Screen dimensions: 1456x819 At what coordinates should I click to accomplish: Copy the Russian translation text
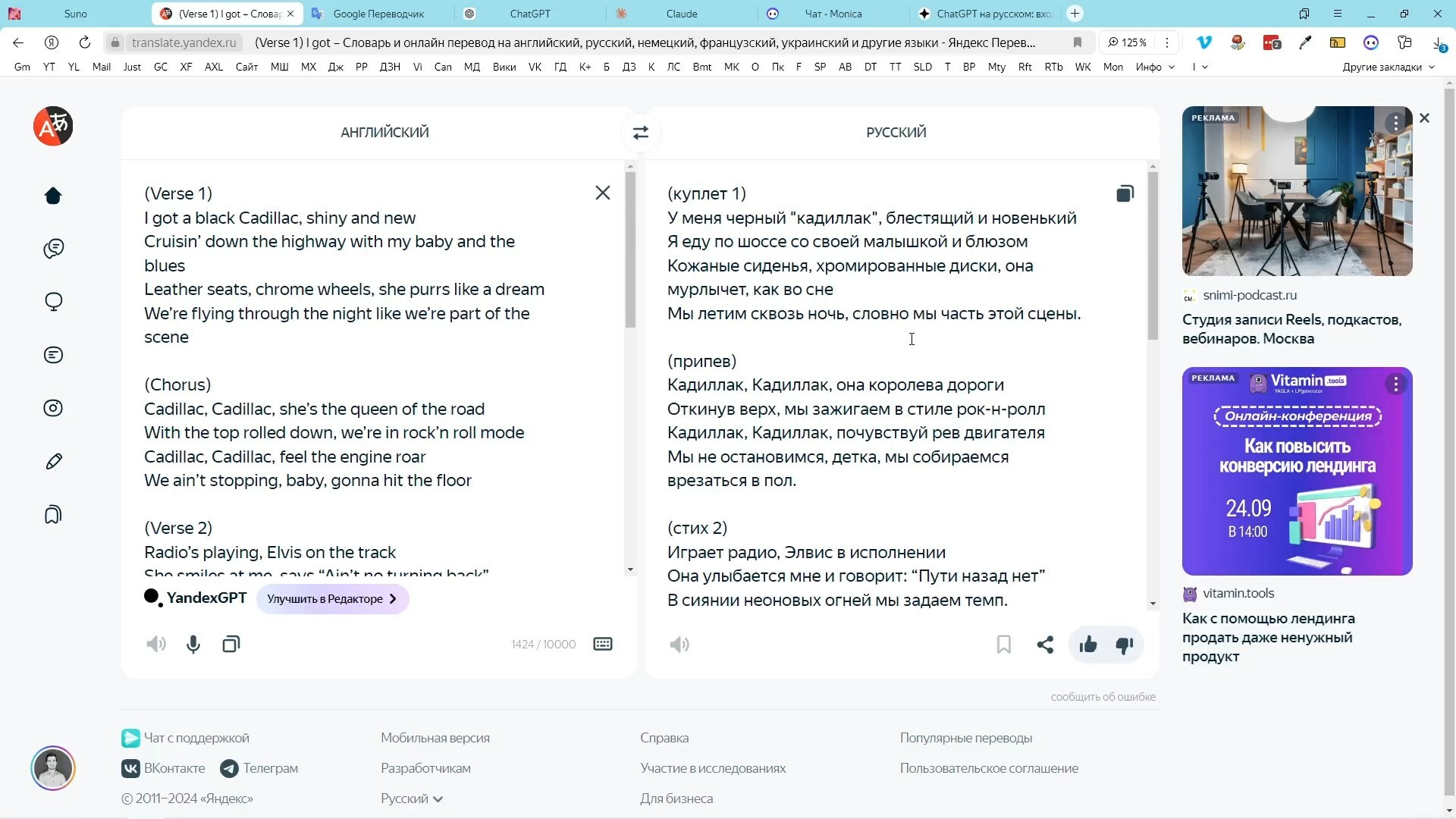point(1125,193)
